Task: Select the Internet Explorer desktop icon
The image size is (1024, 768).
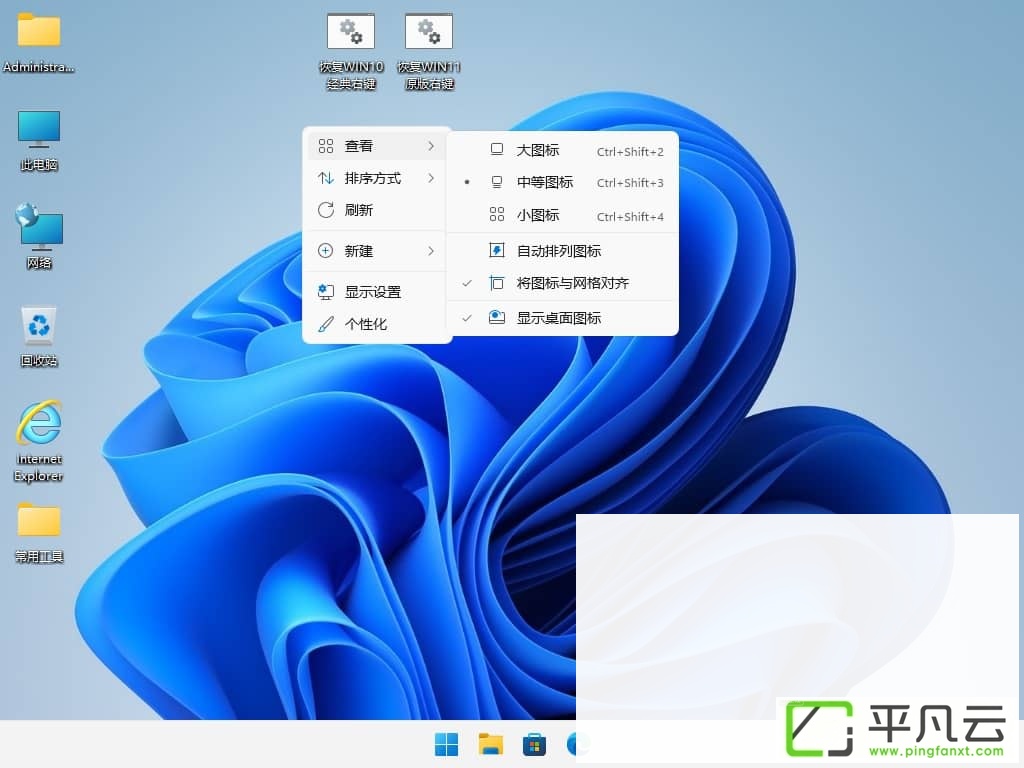Action: (39, 441)
